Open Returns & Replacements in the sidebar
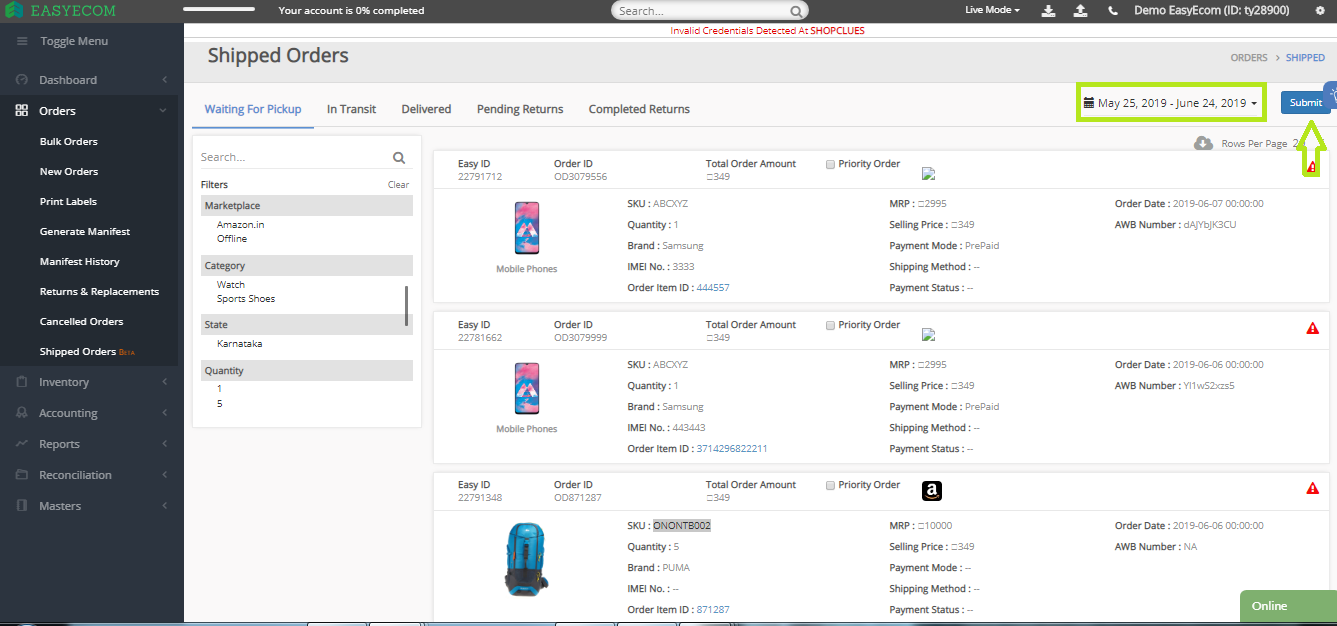The height and width of the screenshot is (626, 1337). pos(99,291)
